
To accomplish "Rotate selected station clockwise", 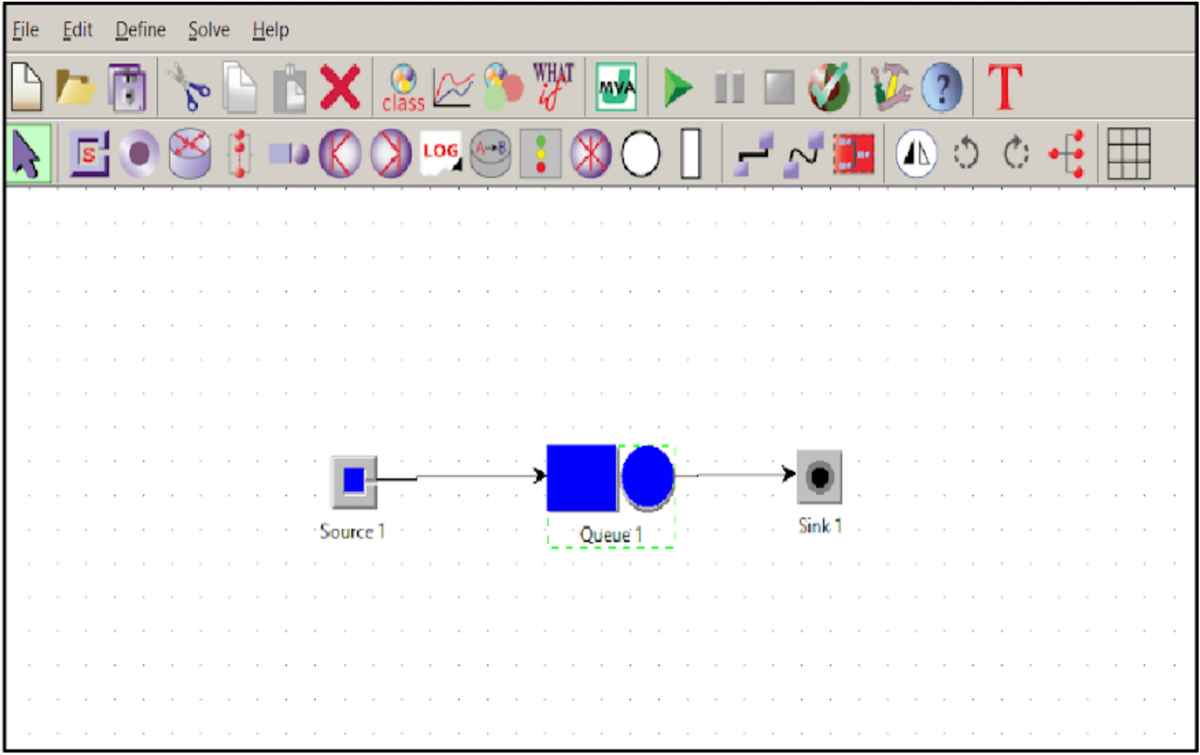I will (x=1016, y=155).
